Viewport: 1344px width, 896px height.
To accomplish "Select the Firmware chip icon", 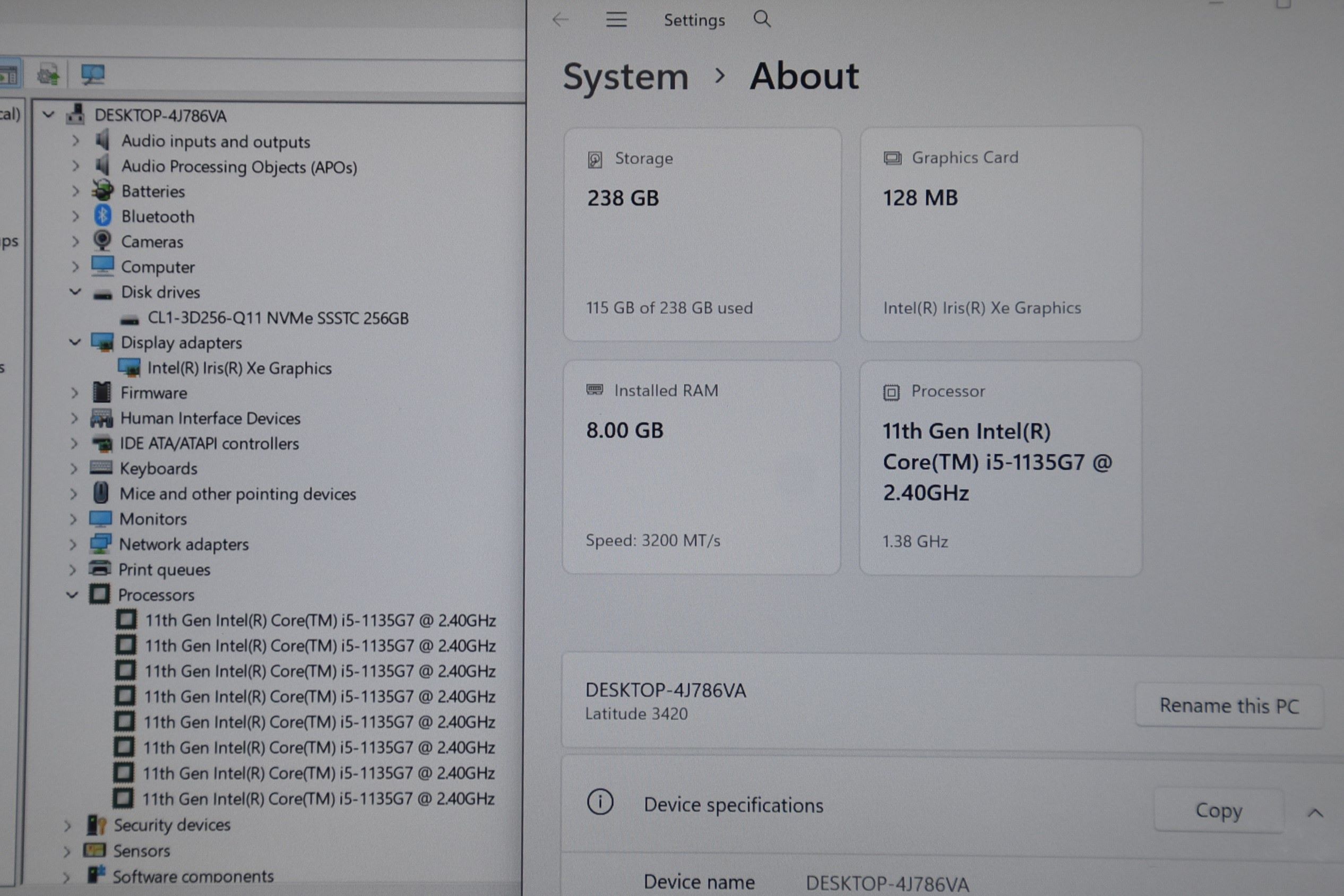I will click(101, 392).
